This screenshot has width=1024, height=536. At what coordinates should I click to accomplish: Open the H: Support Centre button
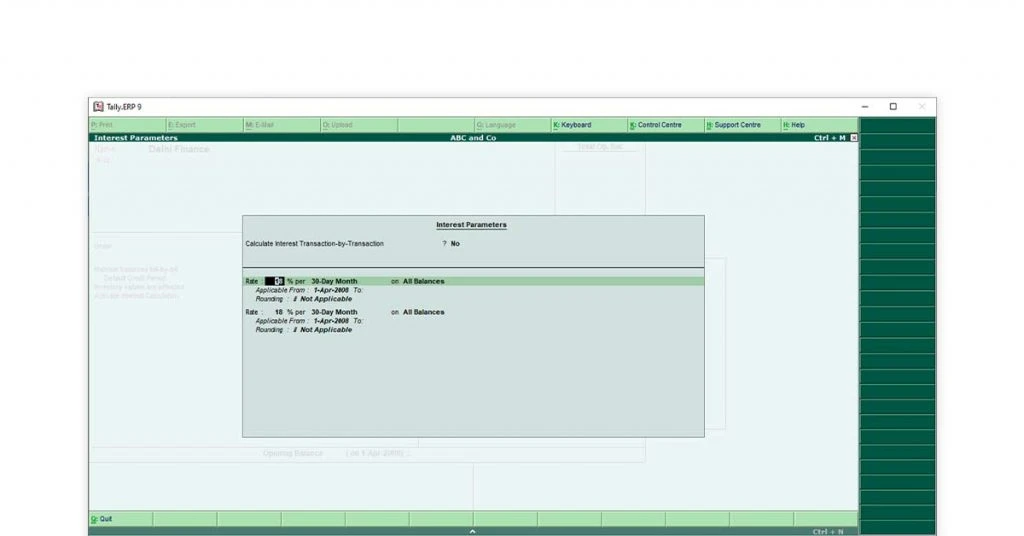(x=743, y=125)
